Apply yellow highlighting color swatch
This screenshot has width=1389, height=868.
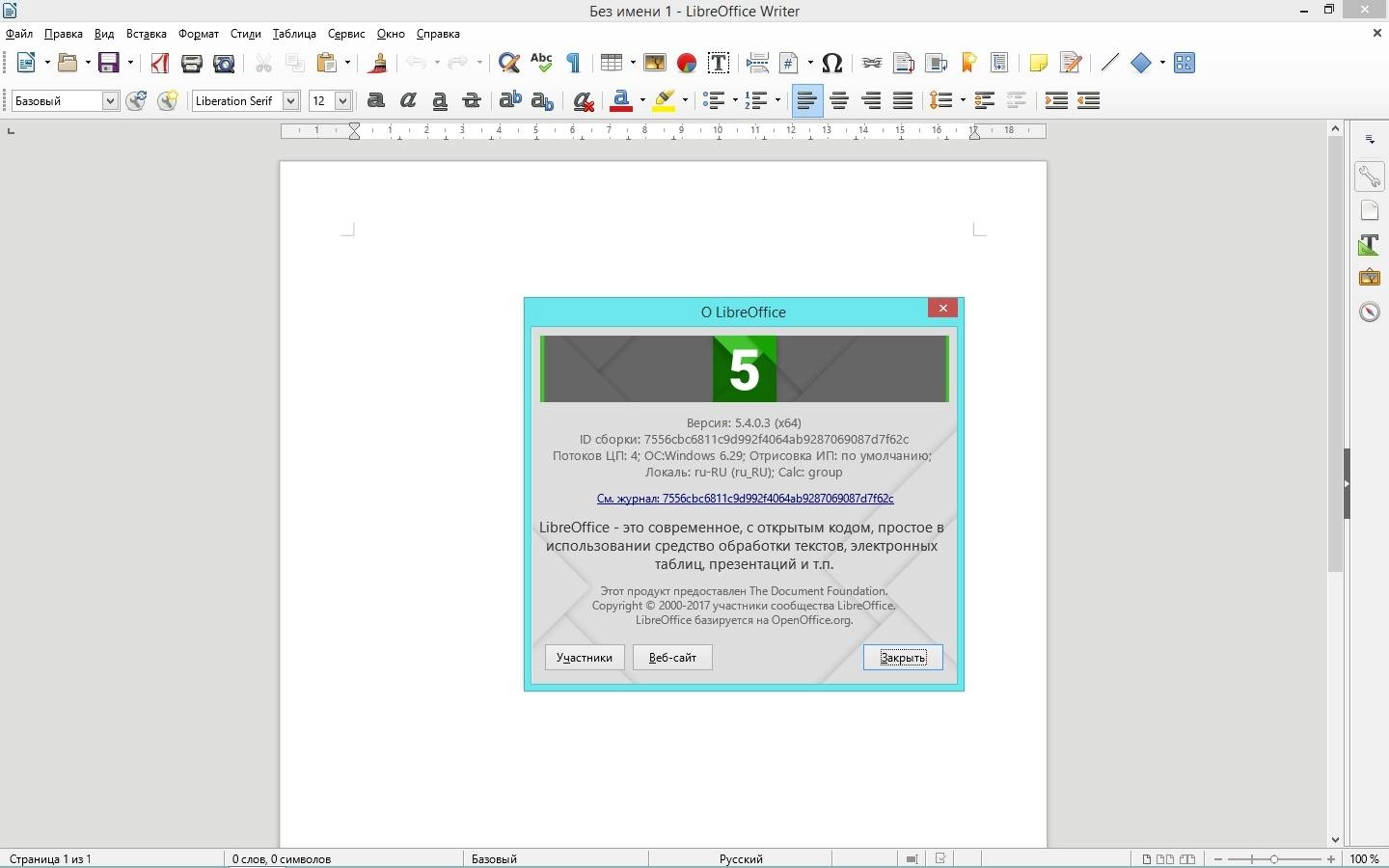(664, 100)
